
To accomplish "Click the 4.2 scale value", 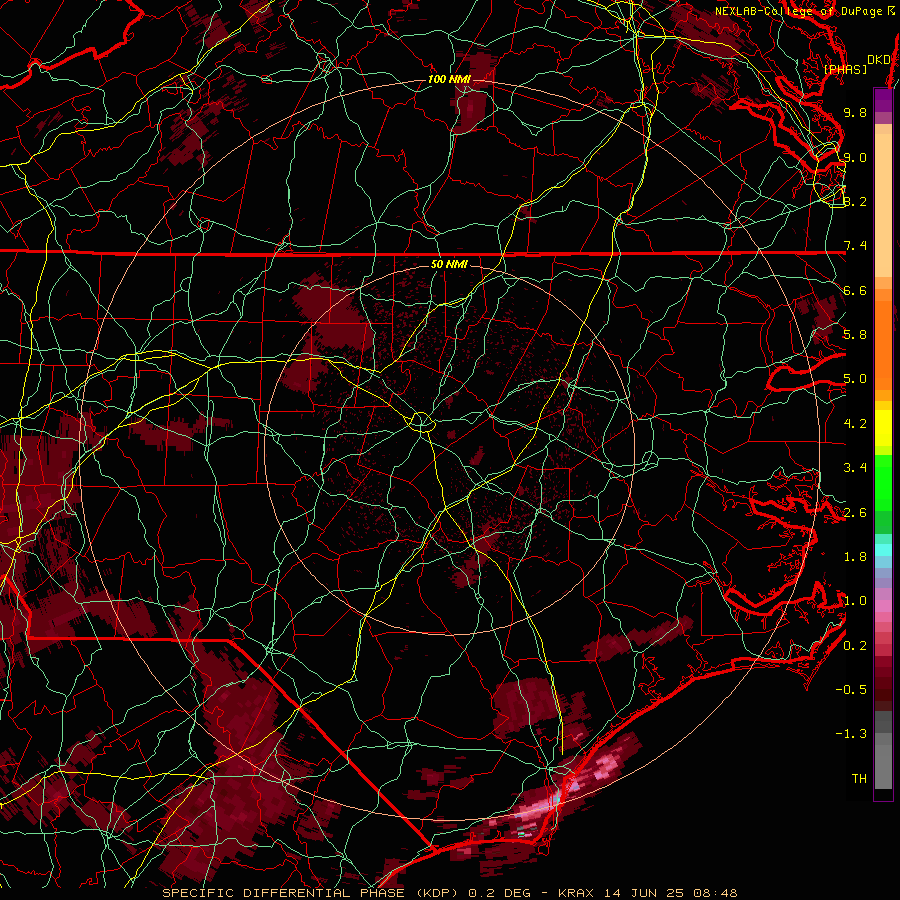I will pos(855,423).
